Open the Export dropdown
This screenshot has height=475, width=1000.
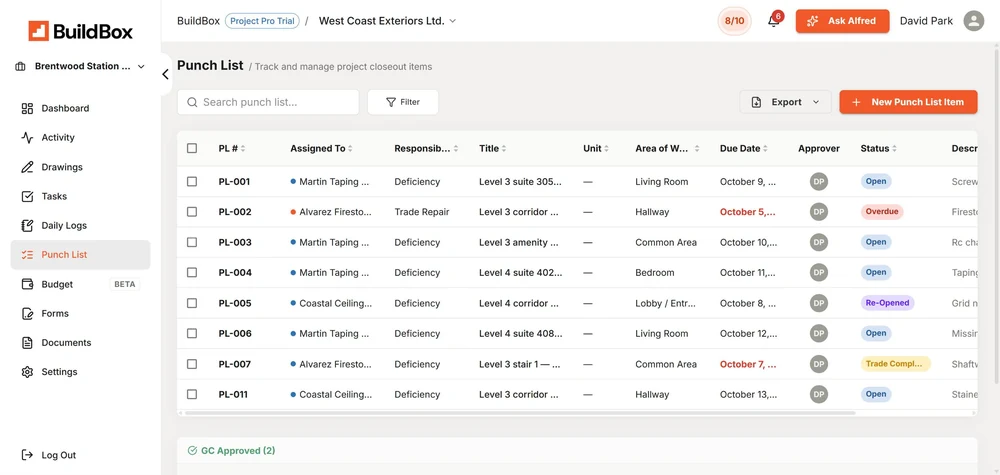(x=785, y=102)
